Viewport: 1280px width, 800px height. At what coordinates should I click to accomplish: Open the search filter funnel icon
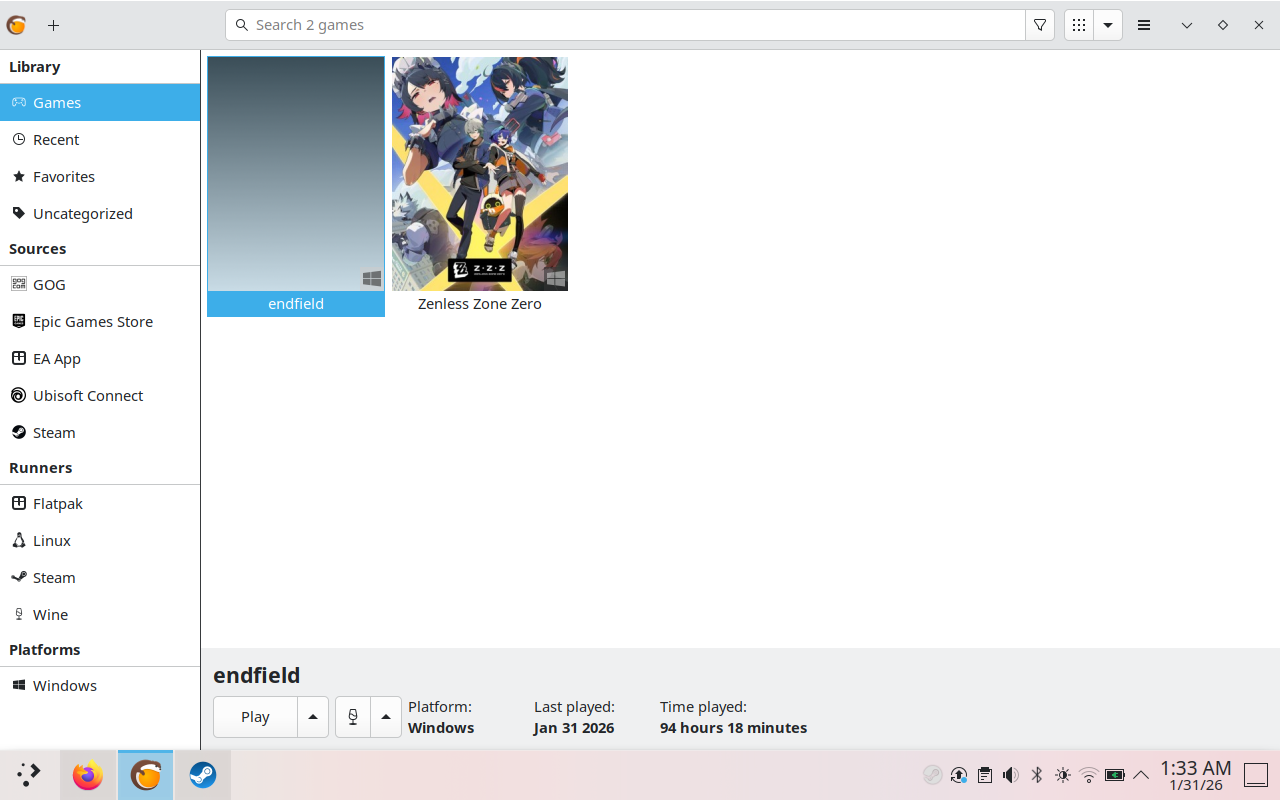click(x=1040, y=25)
